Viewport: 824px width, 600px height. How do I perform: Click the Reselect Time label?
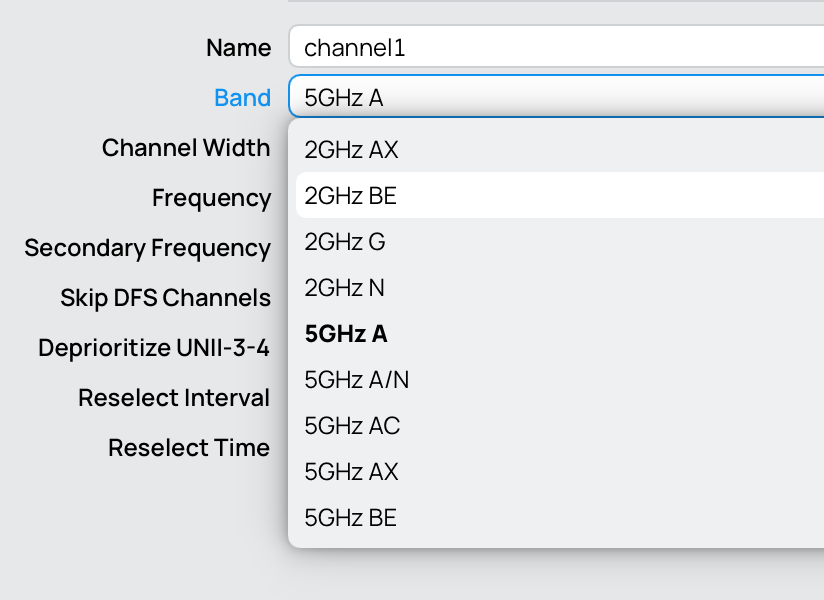coord(189,448)
